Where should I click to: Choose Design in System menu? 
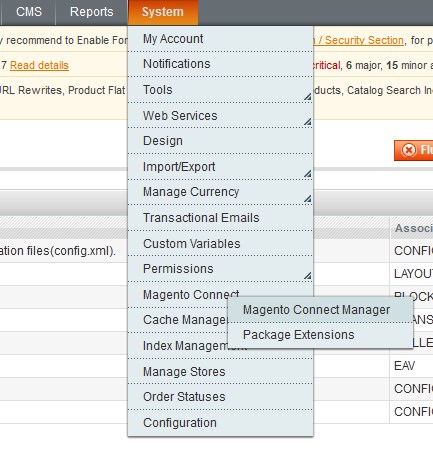click(220, 141)
